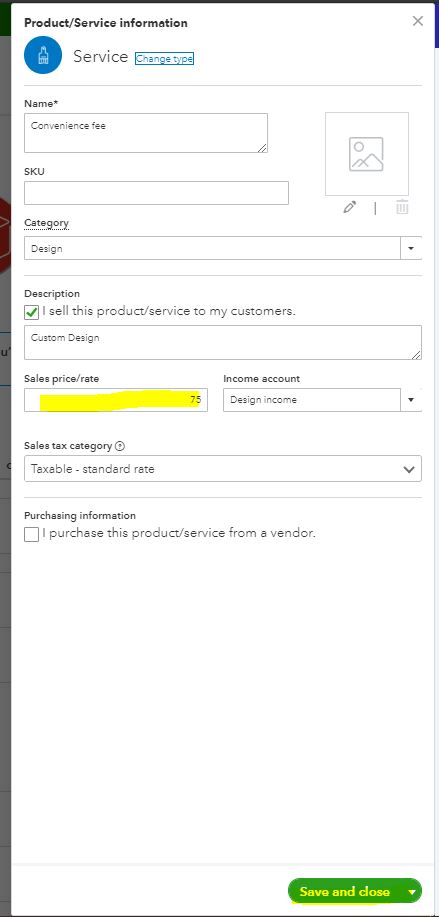The image size is (439, 917).
Task: Open the Income account dropdown arrow
Action: pos(411,400)
